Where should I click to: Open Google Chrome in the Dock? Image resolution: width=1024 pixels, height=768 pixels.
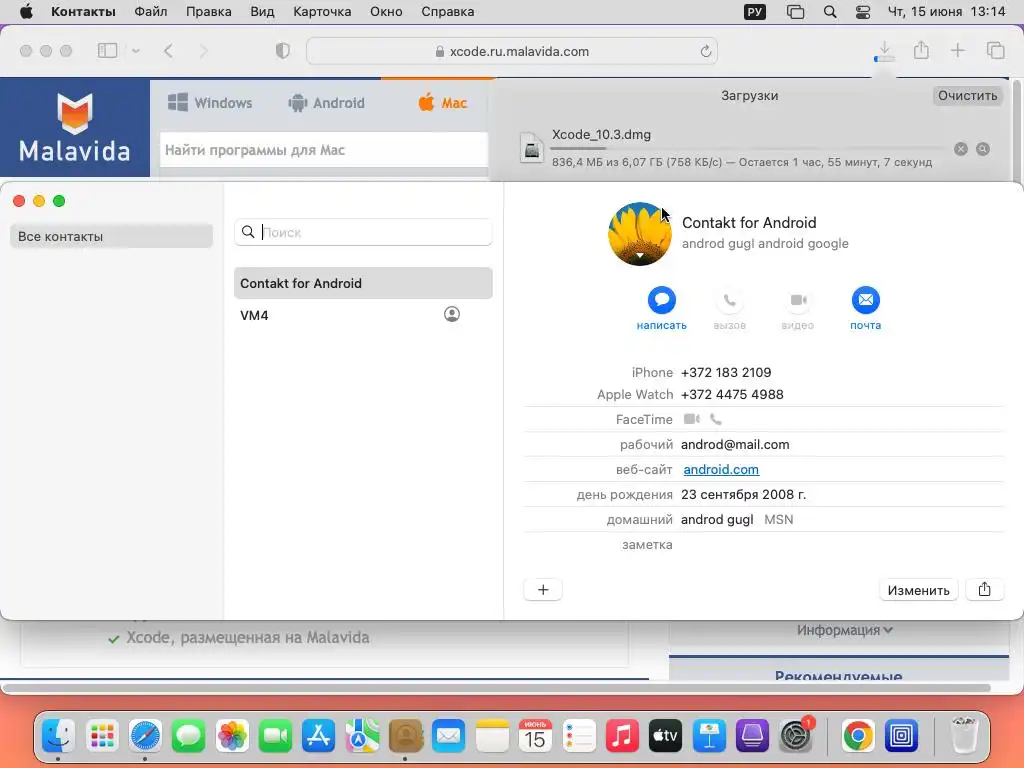[x=858, y=737]
